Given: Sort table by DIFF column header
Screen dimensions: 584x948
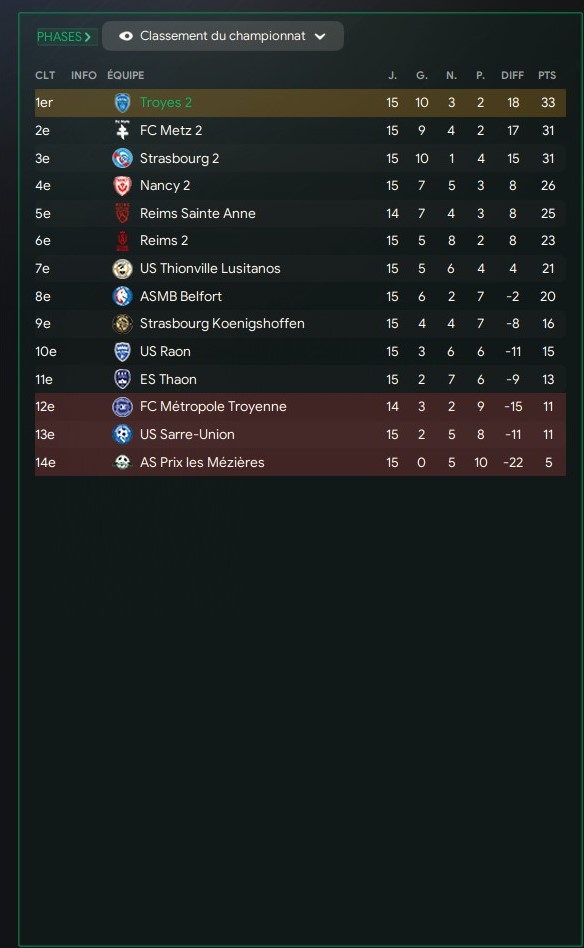Looking at the screenshot, I should [512, 75].
